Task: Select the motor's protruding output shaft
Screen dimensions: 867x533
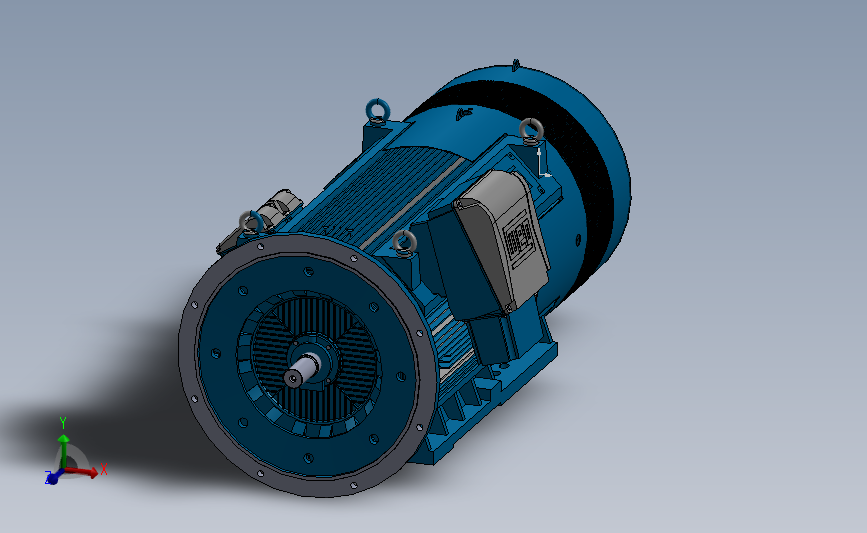Action: [x=302, y=369]
